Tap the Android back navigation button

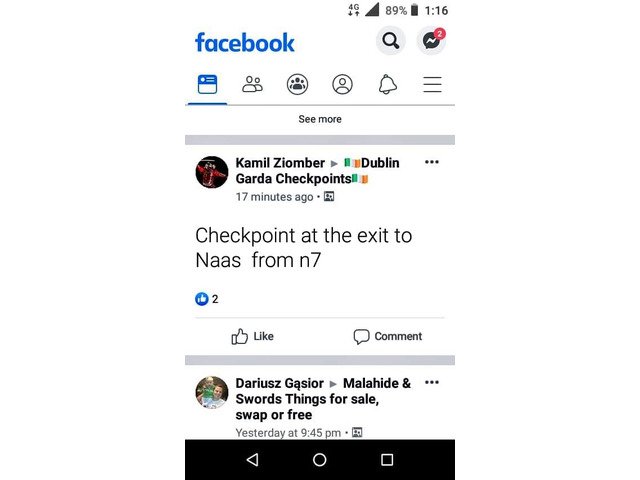[253, 460]
